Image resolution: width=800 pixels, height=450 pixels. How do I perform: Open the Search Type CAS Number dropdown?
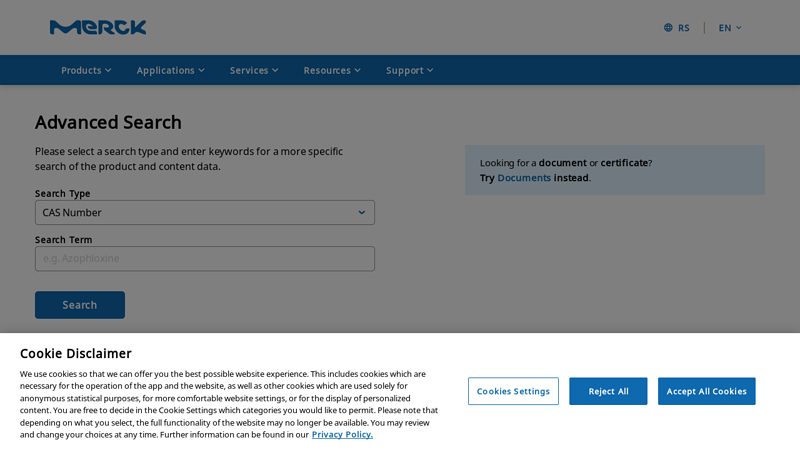205,213
